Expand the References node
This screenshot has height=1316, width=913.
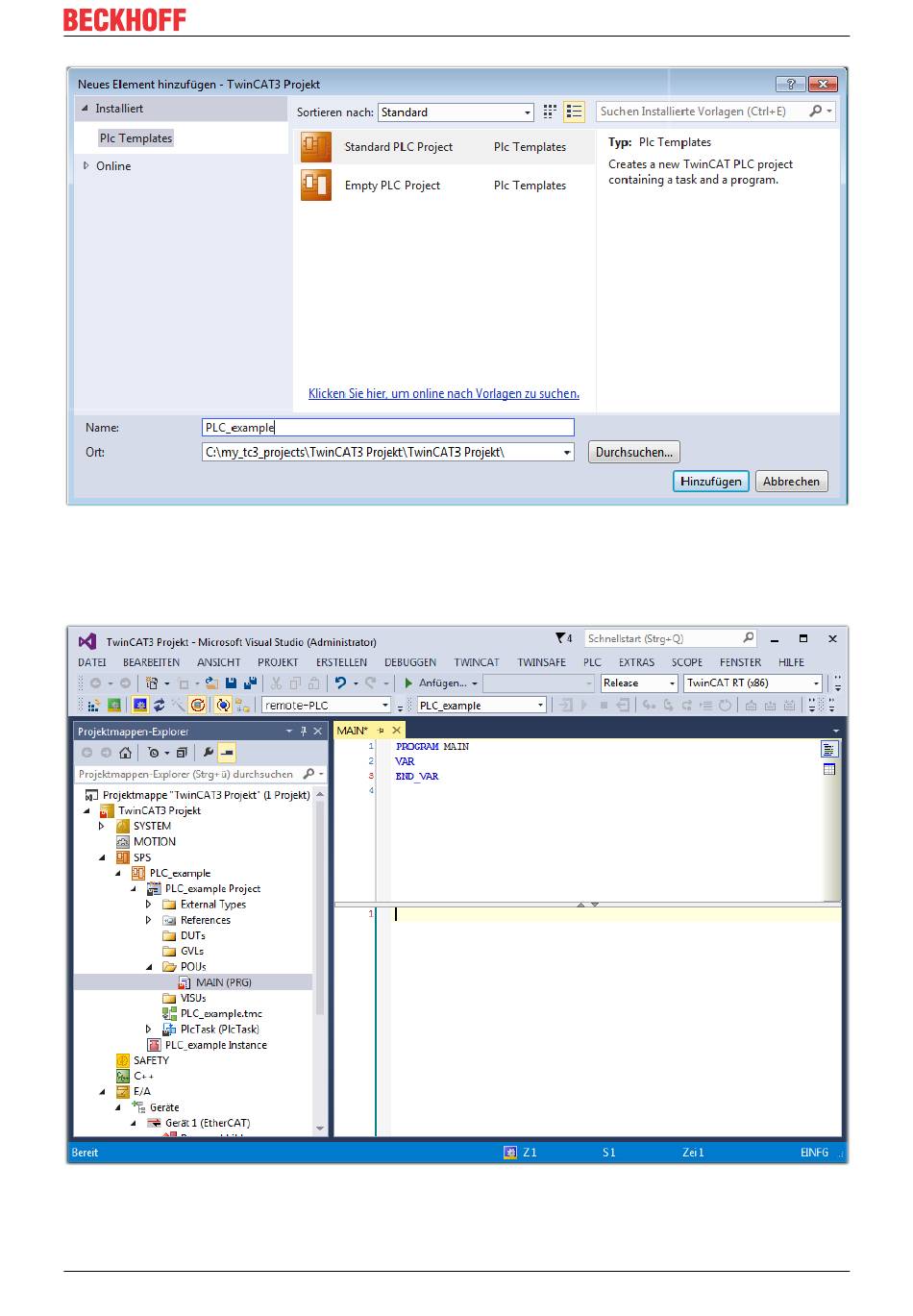click(148, 920)
